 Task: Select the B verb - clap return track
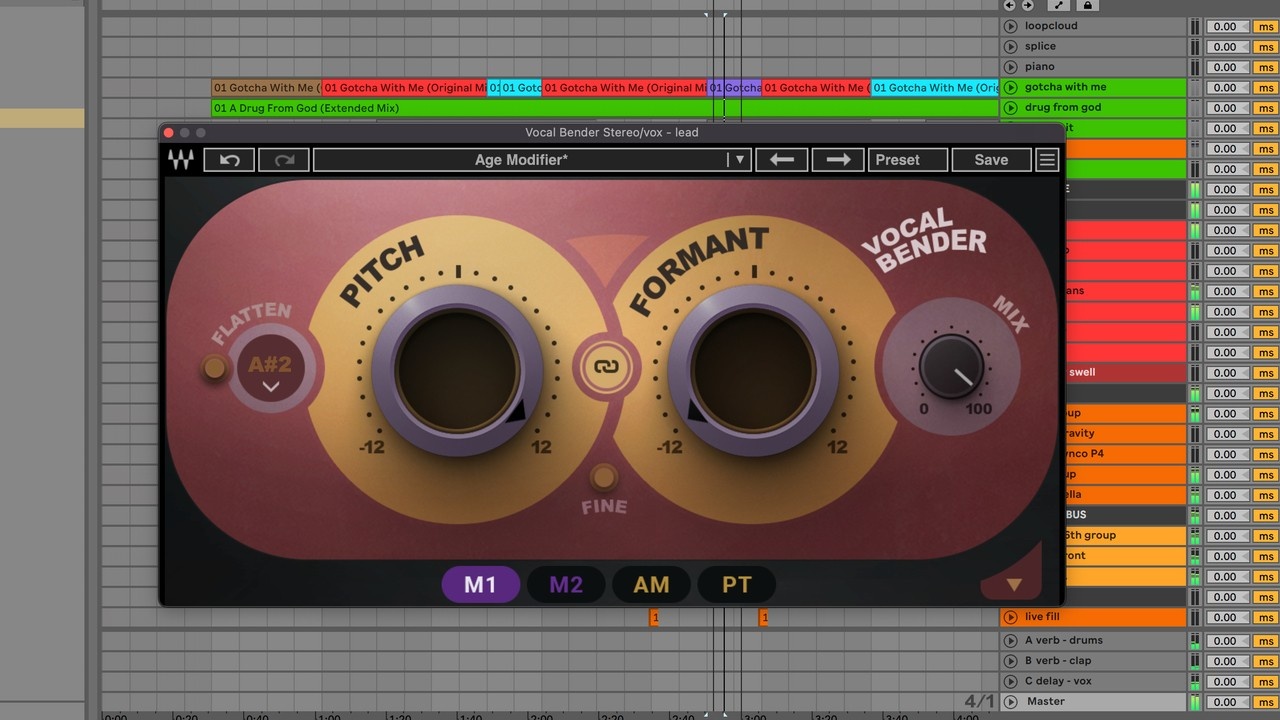(x=1094, y=661)
